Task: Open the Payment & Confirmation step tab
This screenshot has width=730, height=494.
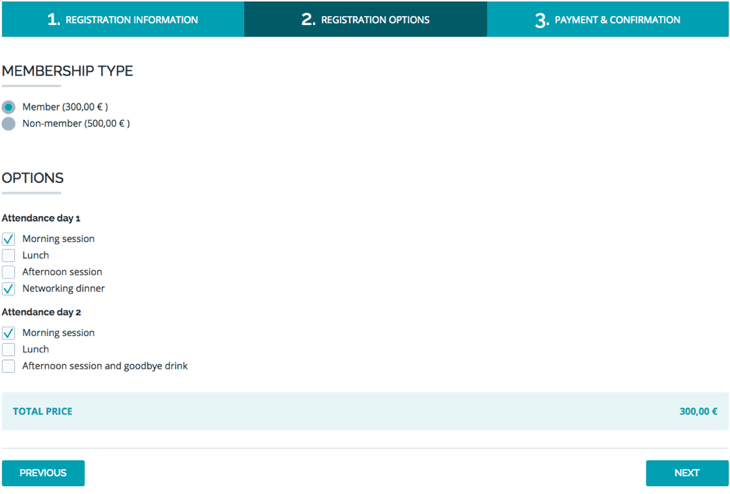Action: click(608, 19)
